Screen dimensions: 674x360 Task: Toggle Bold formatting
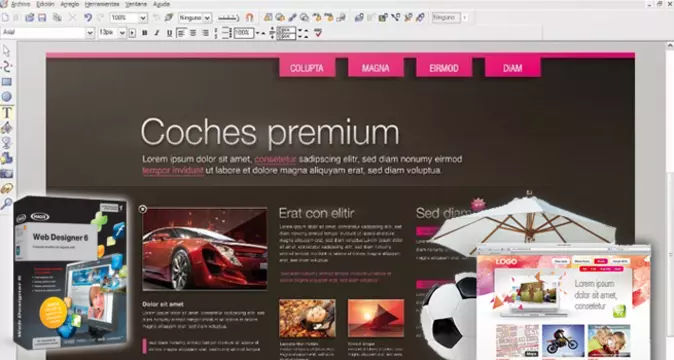pos(144,33)
